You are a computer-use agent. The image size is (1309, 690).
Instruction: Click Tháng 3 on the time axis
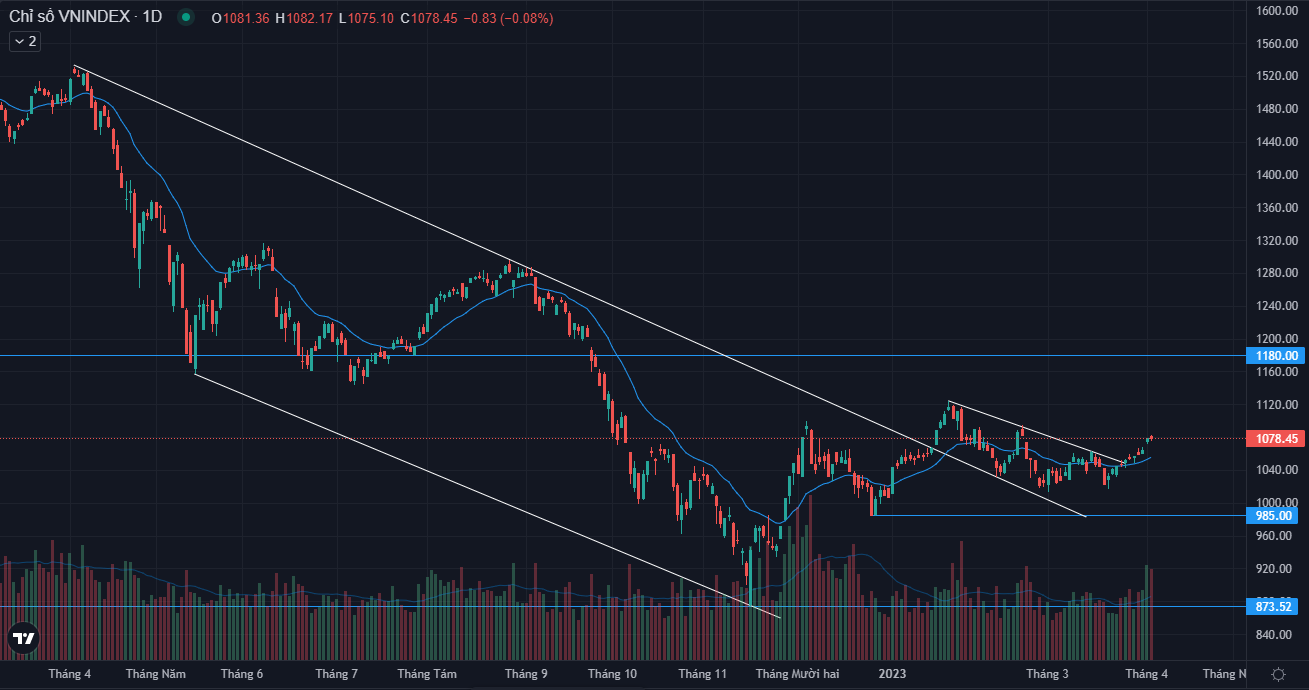click(x=1047, y=674)
